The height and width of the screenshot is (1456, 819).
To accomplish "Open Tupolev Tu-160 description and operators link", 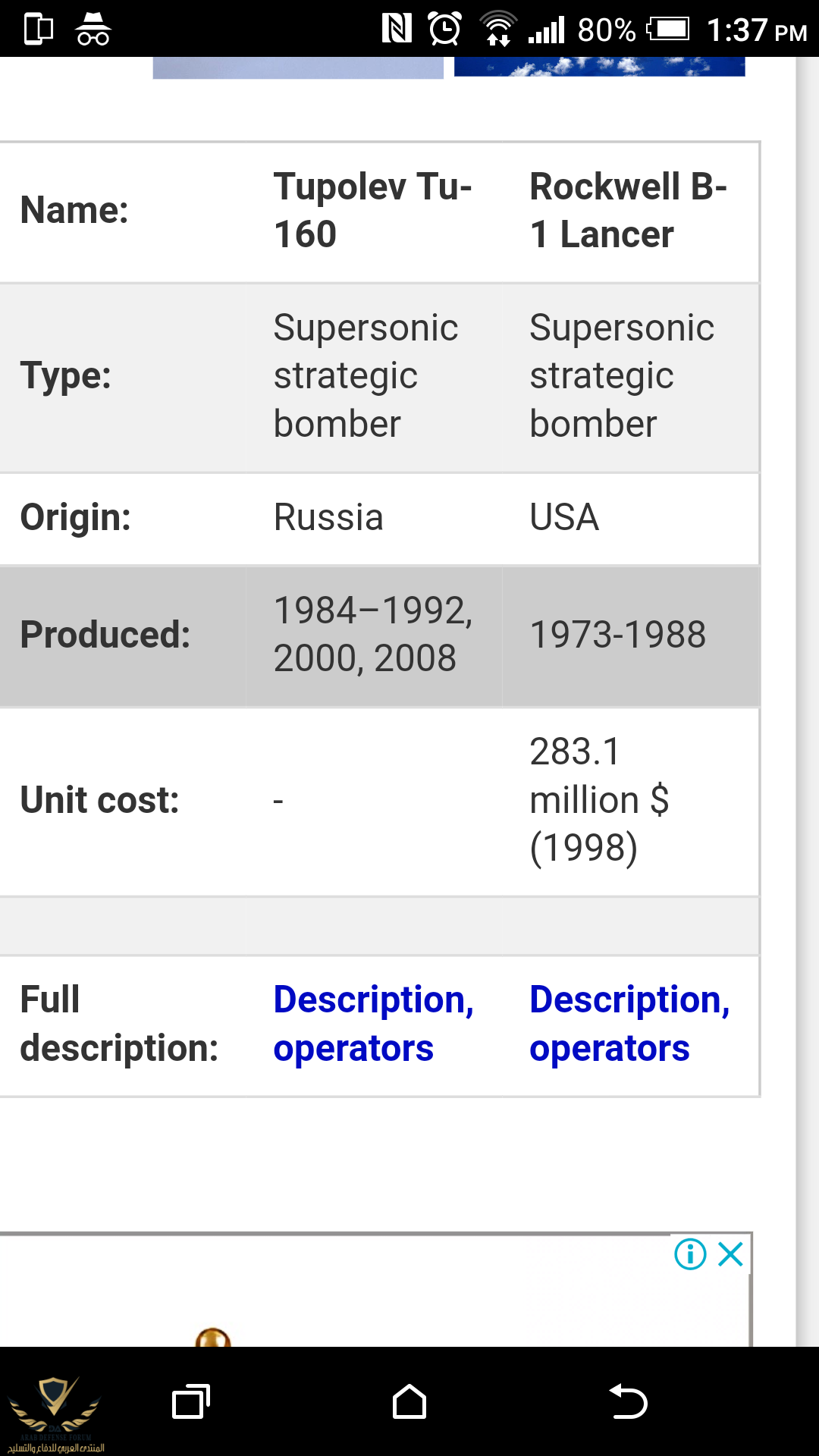I will pos(373,1024).
